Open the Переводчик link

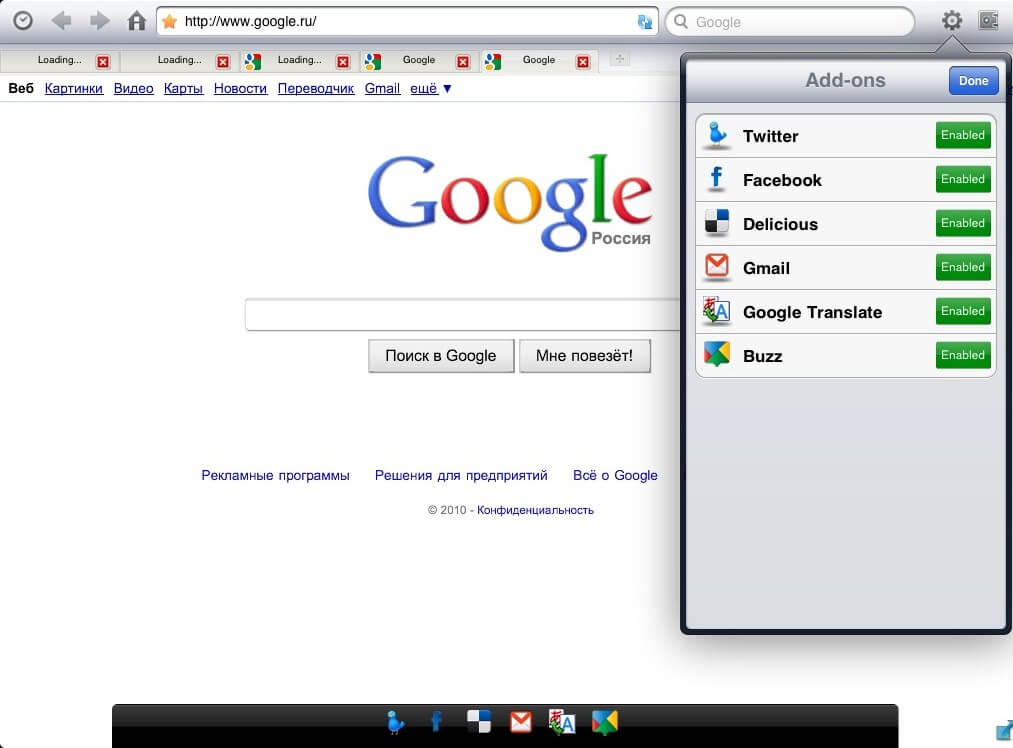point(316,88)
